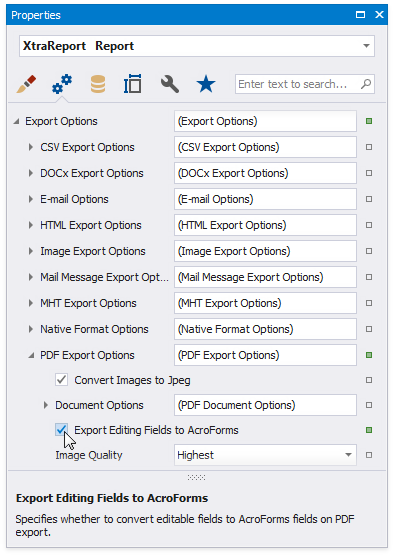
Task: Open the XtraReport Report selector dropdown
Action: 366,46
